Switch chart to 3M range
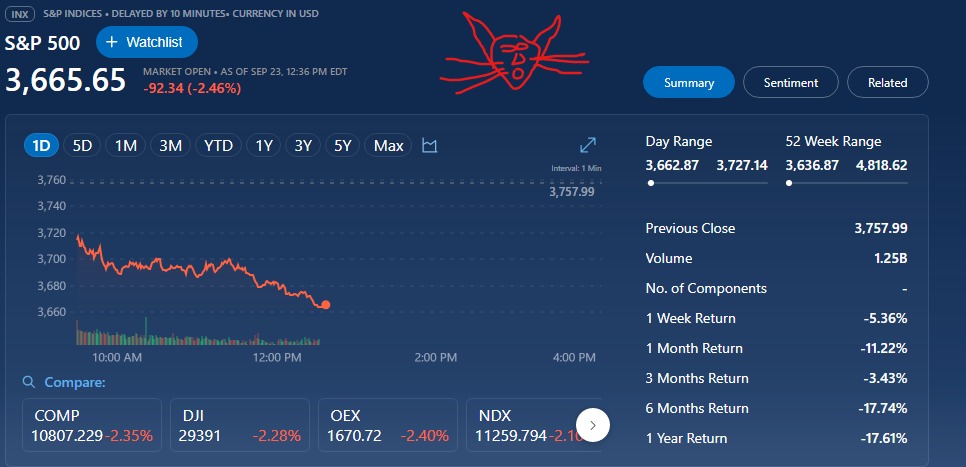The image size is (966, 467). pyautogui.click(x=170, y=146)
